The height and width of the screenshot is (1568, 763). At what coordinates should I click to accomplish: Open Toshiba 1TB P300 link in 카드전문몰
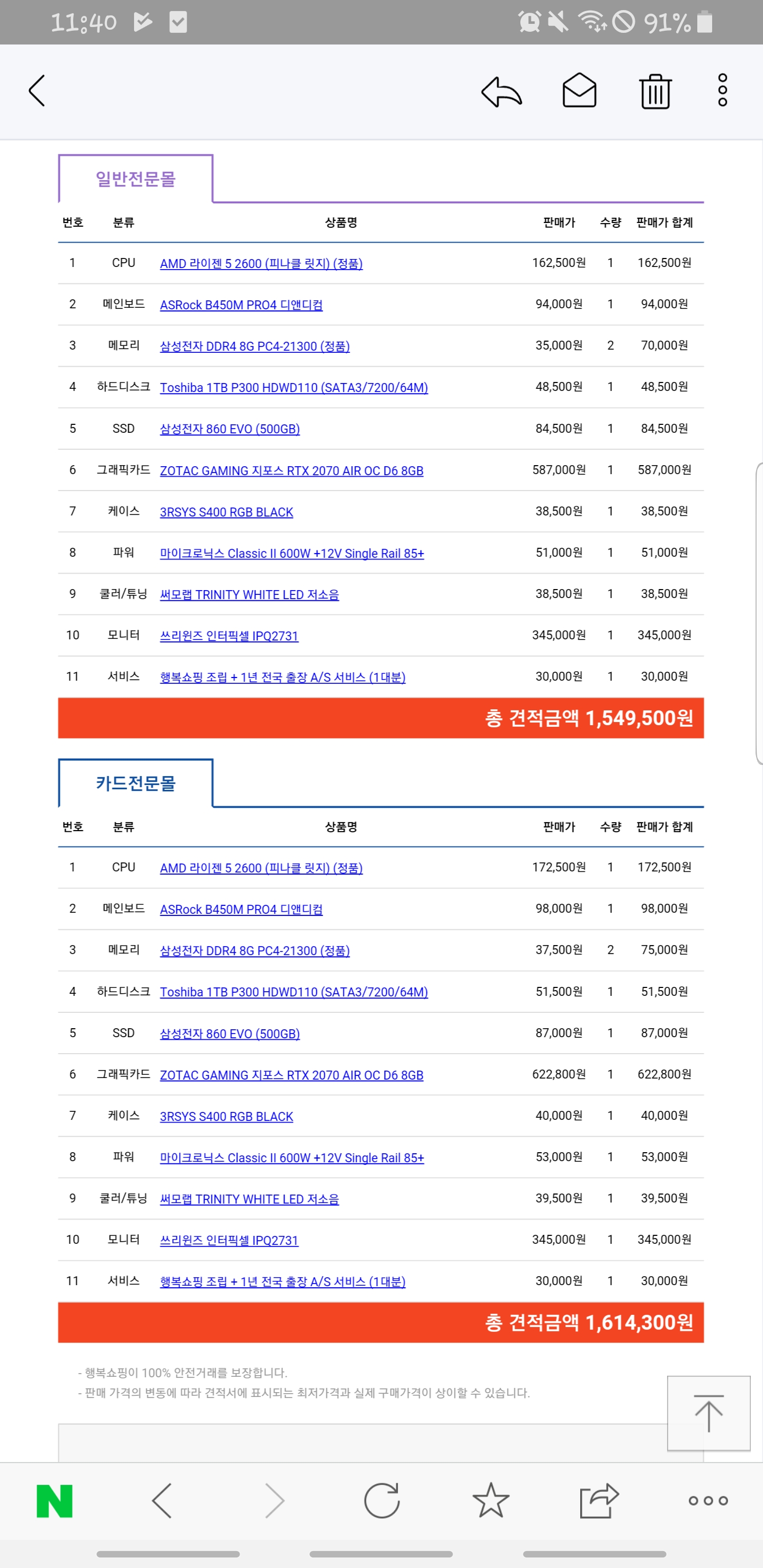(x=294, y=992)
